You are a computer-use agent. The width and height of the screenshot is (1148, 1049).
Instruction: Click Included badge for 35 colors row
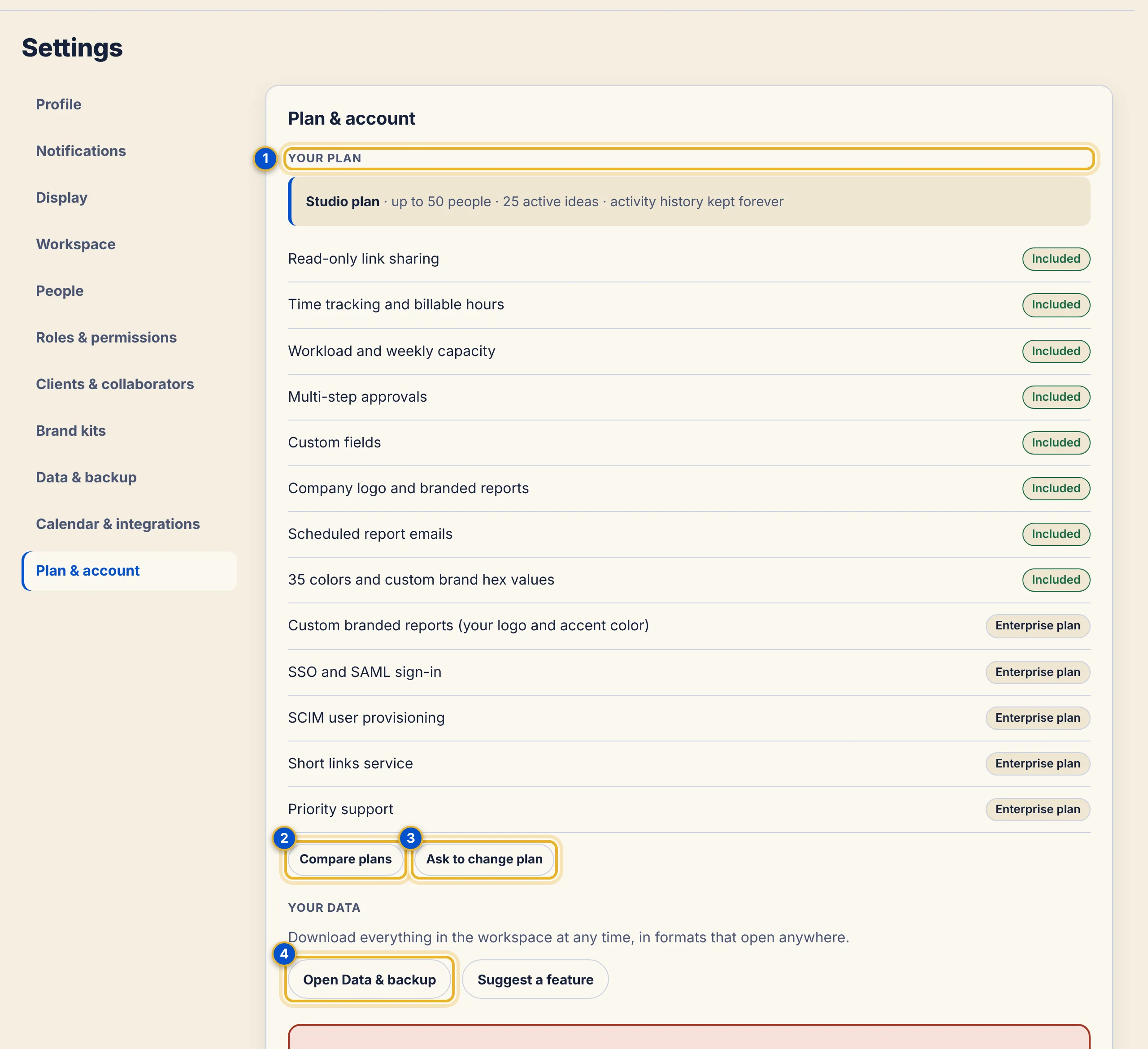(x=1056, y=580)
